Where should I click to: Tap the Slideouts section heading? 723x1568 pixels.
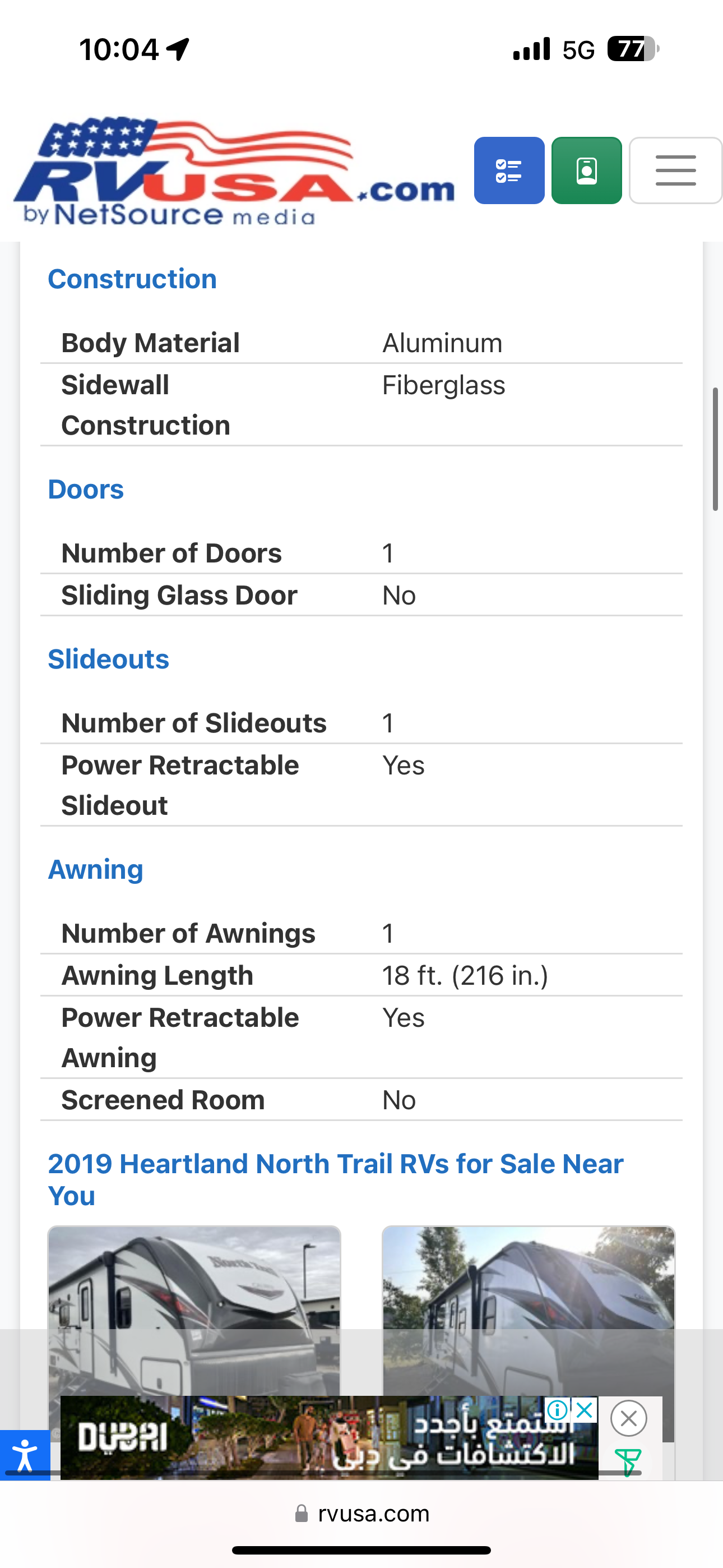click(x=108, y=659)
